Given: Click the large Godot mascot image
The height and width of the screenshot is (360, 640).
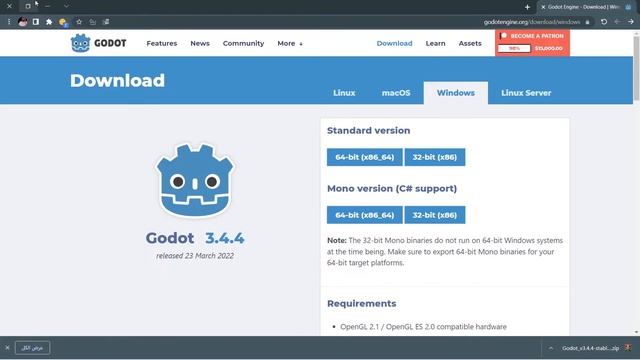Looking at the screenshot, I should pyautogui.click(x=195, y=180).
